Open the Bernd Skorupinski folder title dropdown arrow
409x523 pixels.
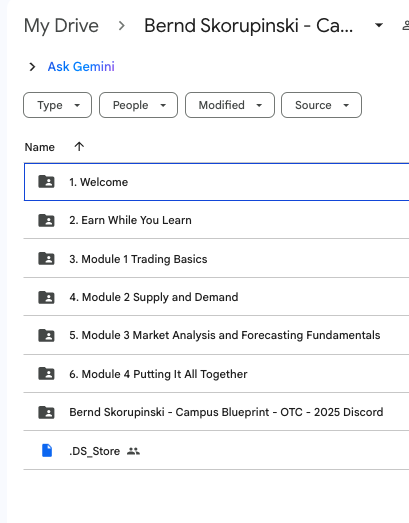(x=379, y=25)
